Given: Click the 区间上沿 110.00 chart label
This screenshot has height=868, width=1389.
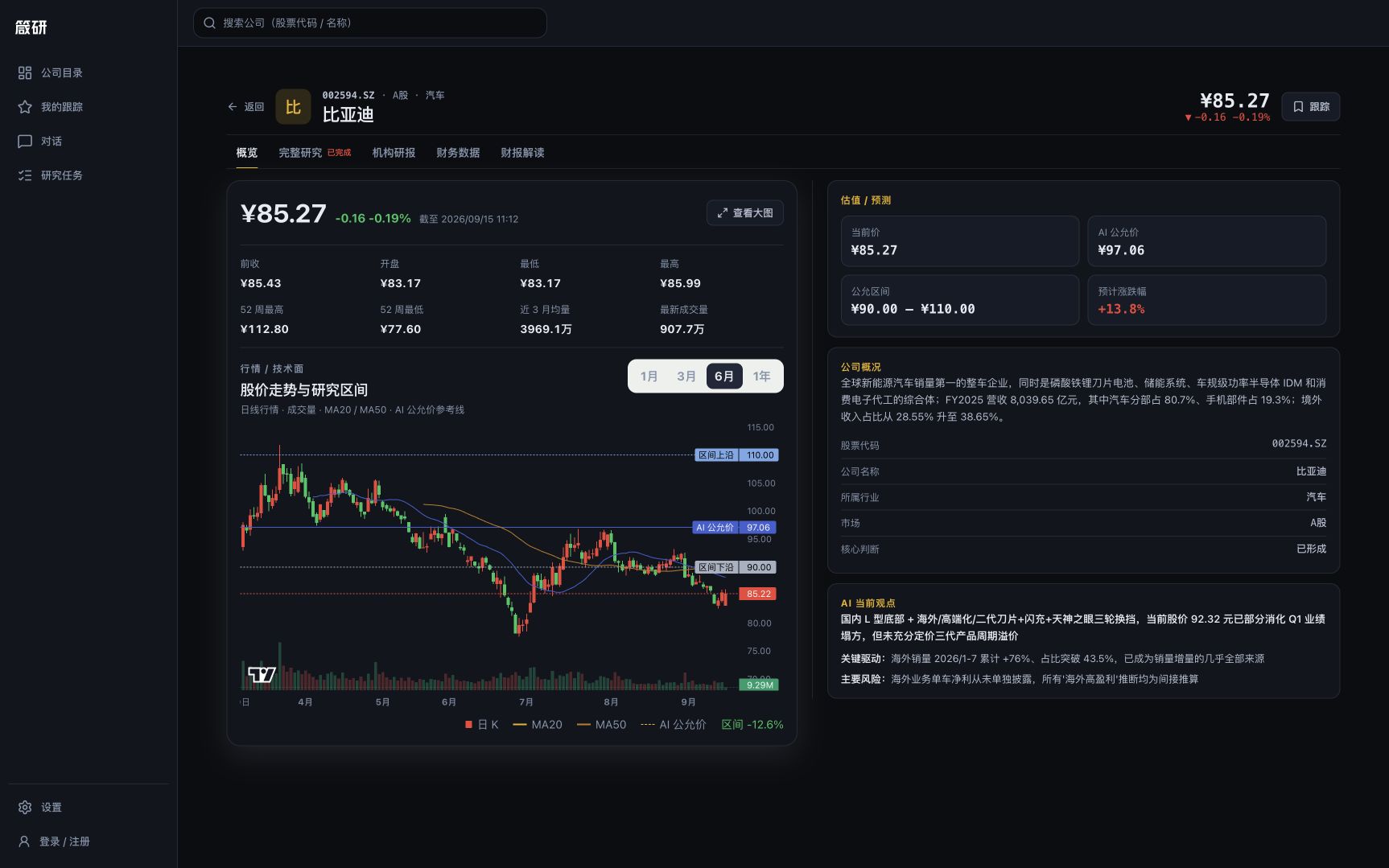Looking at the screenshot, I should click(x=736, y=455).
